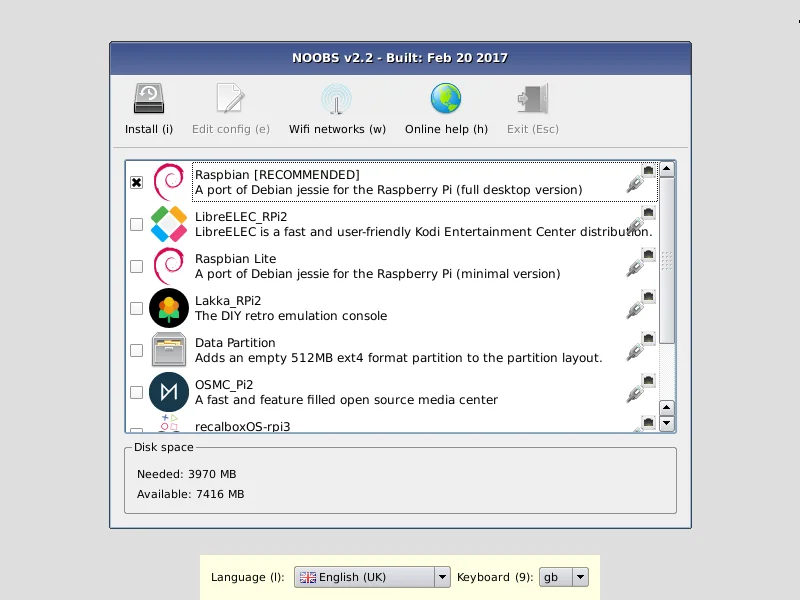This screenshot has height=600, width=800.
Task: Click network source icon on Raspbian Lite row
Action: pos(641,263)
